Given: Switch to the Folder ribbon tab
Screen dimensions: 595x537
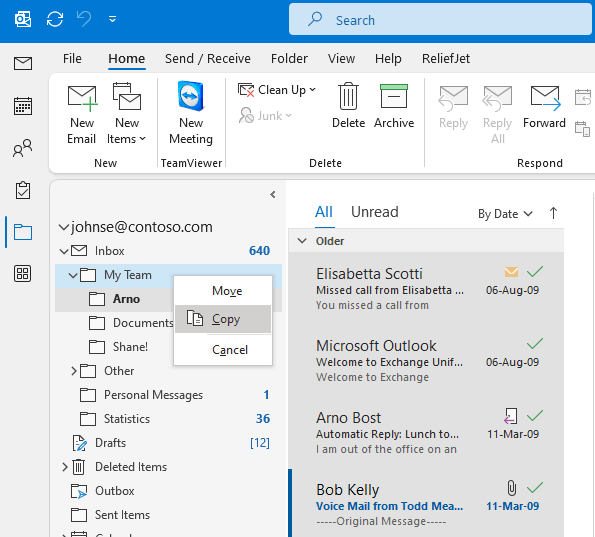Looking at the screenshot, I should click(x=289, y=58).
